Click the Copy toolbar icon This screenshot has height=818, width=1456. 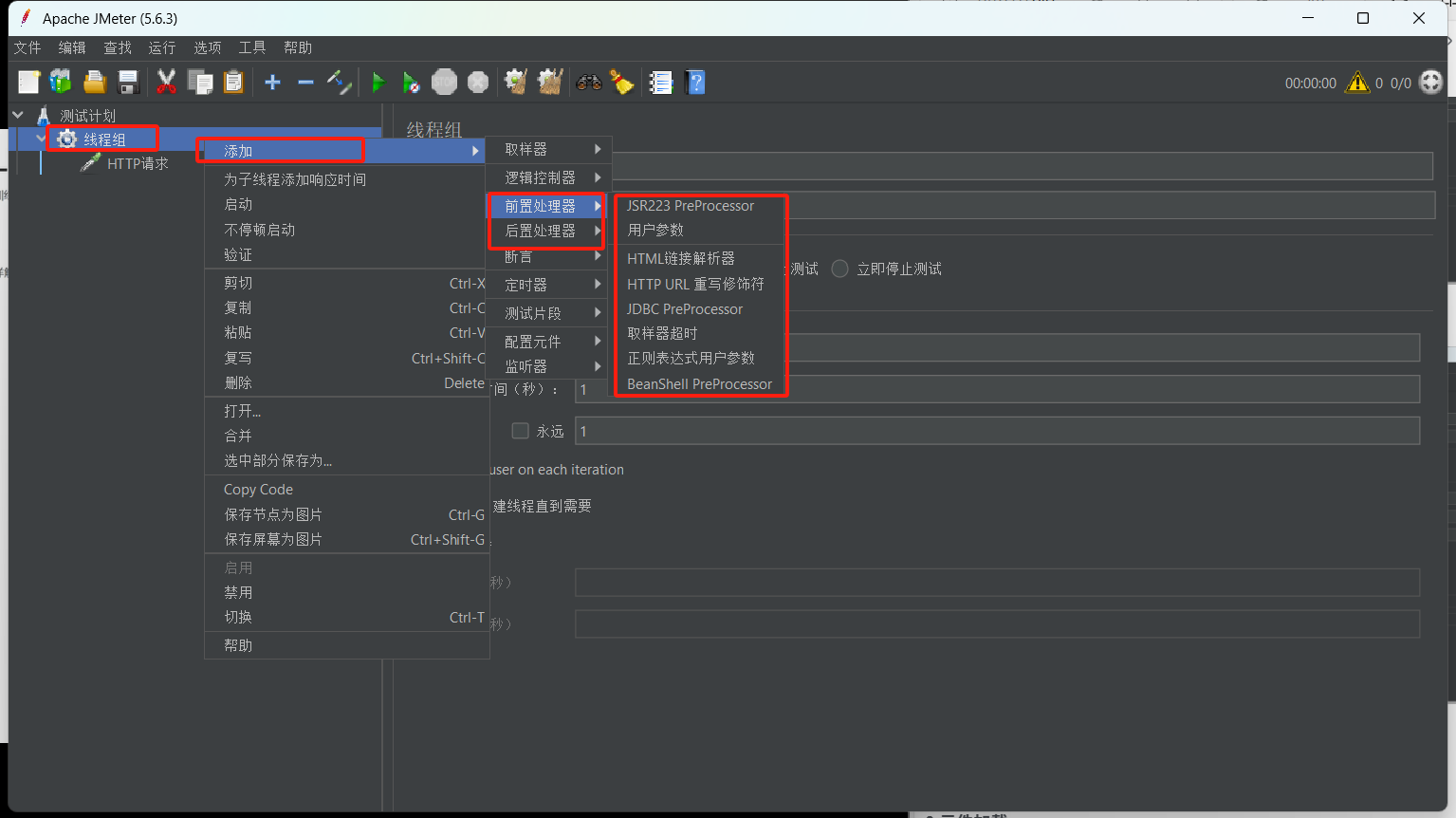(x=200, y=83)
